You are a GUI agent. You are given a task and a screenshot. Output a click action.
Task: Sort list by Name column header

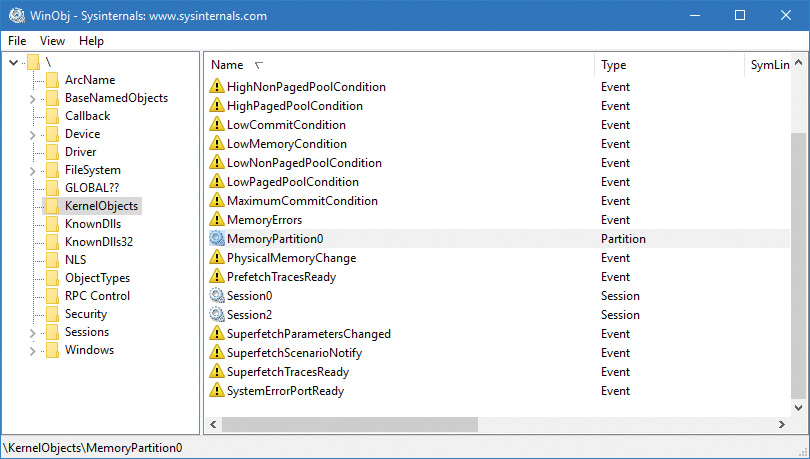click(x=228, y=65)
